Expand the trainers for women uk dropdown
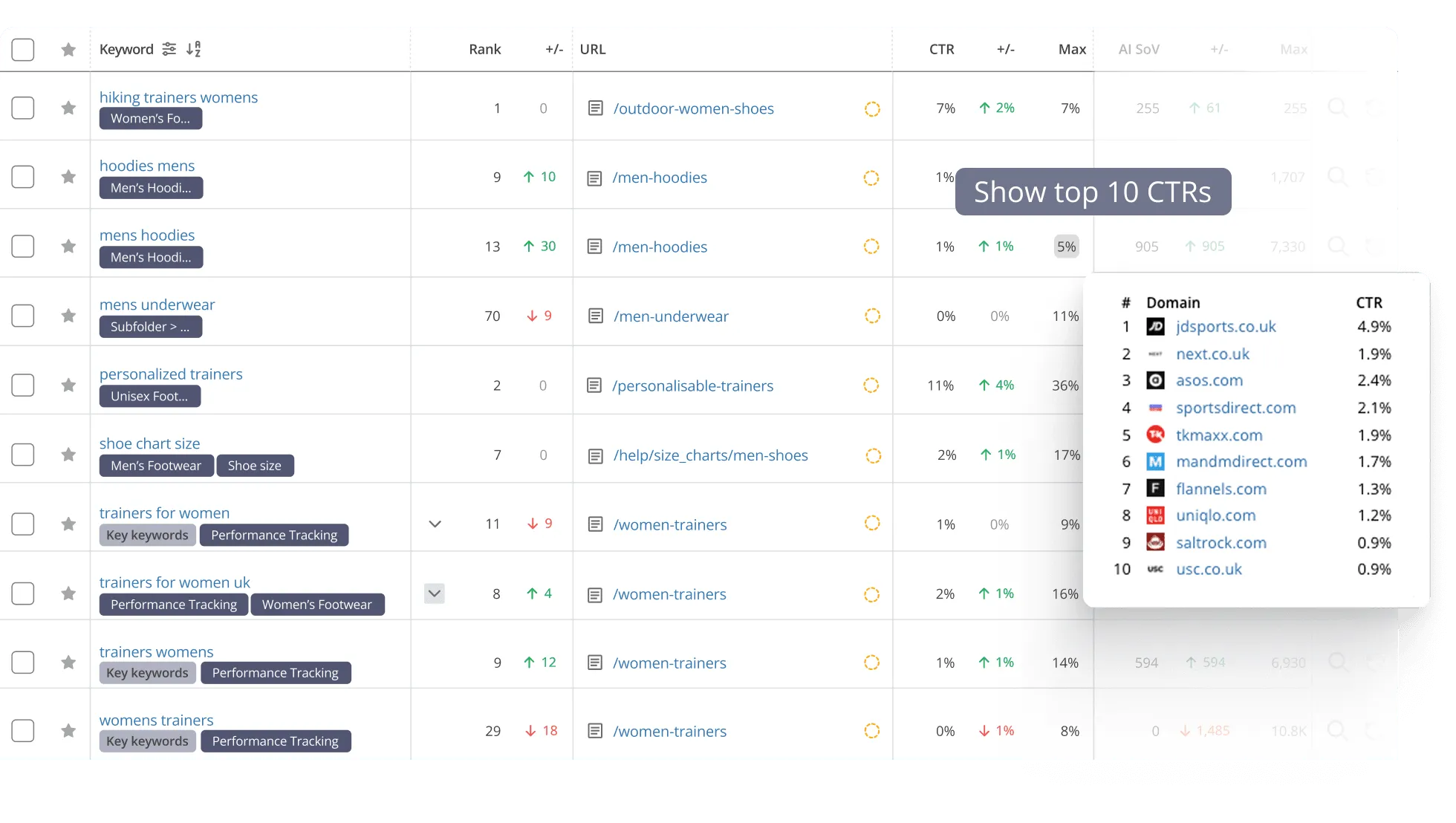Image resolution: width=1456 pixels, height=823 pixels. point(435,593)
